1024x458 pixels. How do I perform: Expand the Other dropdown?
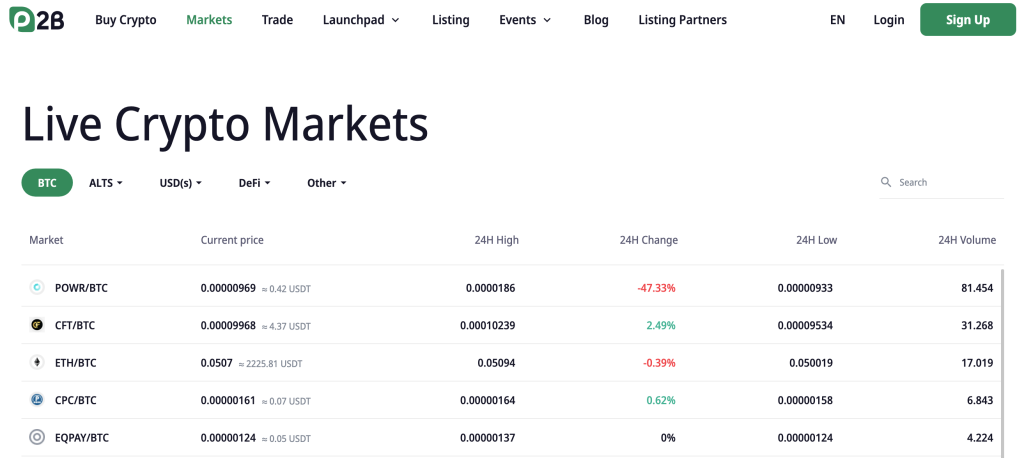pos(327,183)
